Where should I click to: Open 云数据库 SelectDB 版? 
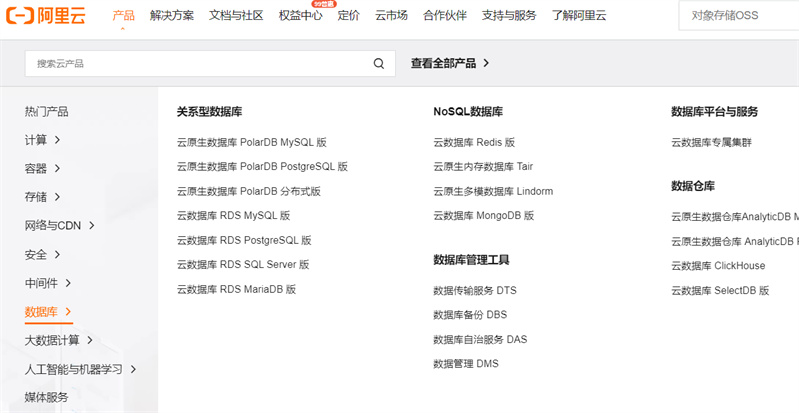720,291
